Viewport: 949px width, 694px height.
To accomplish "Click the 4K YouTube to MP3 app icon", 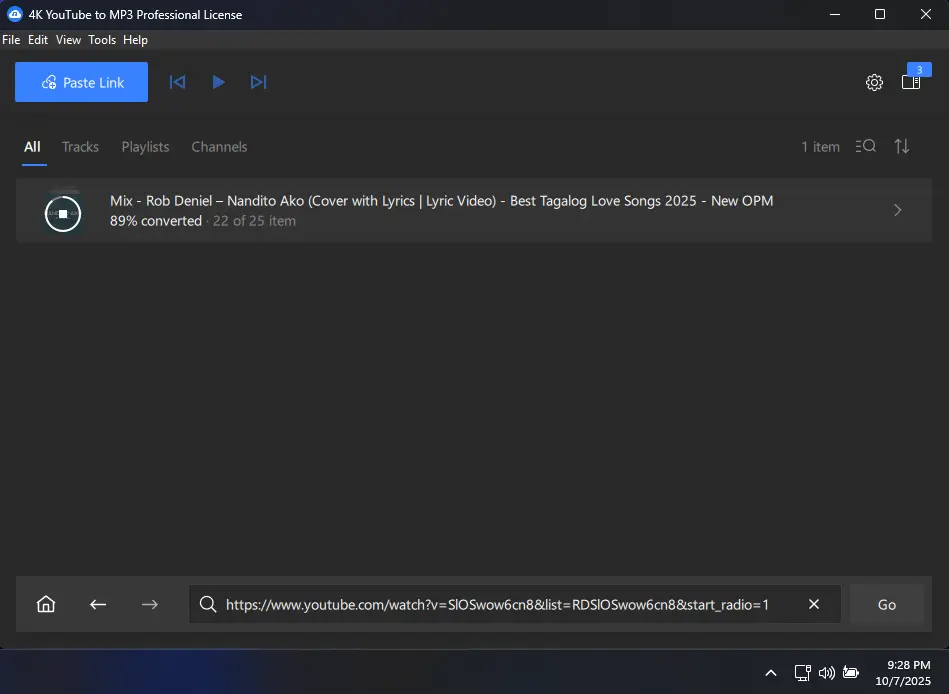I will [15, 15].
